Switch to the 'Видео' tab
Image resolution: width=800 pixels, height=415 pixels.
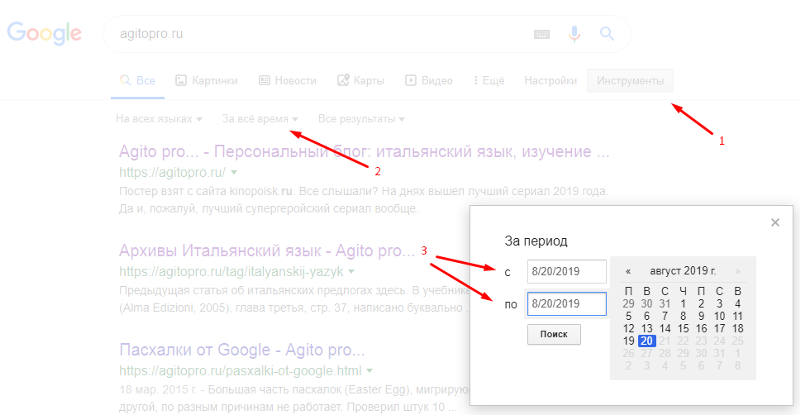429,81
